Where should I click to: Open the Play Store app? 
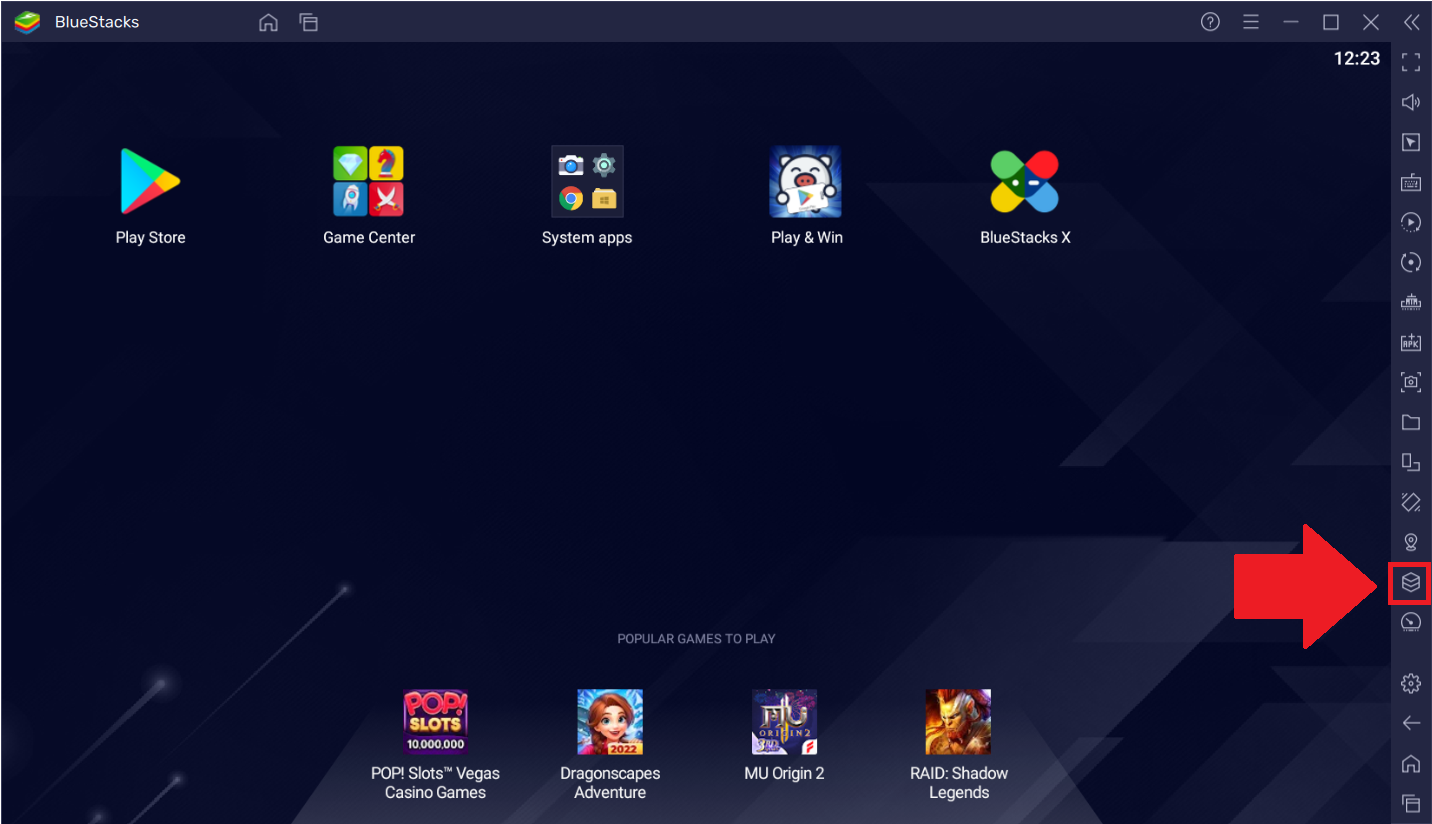tap(150, 181)
